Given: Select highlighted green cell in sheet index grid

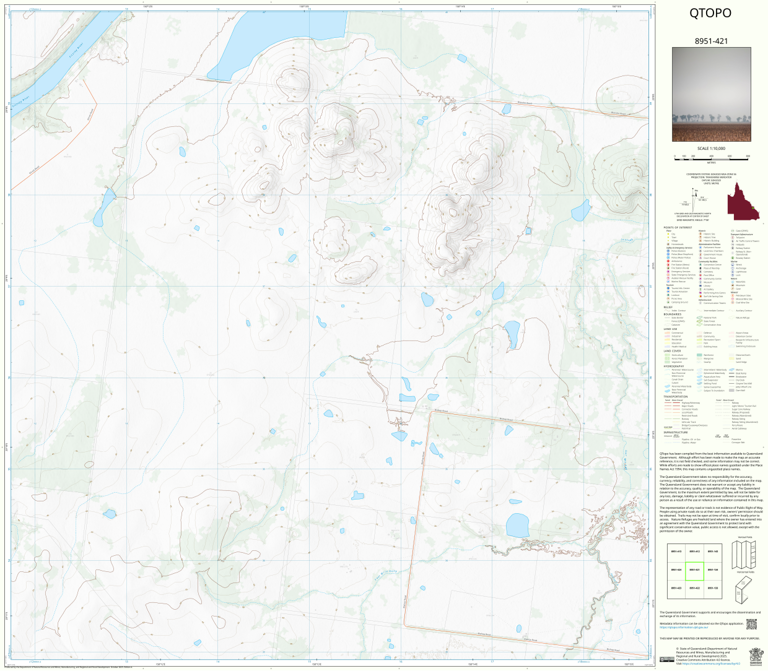Looking at the screenshot, I should pyautogui.click(x=694, y=571).
